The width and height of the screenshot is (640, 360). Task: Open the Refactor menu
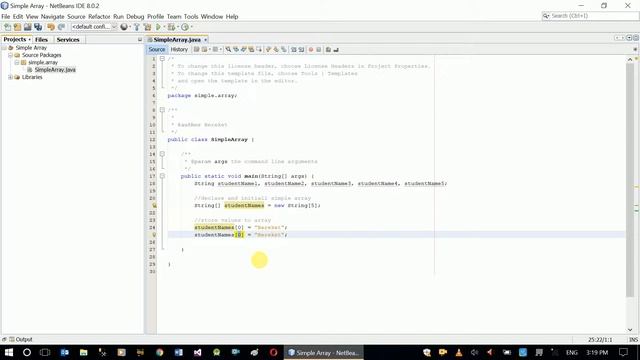99,17
